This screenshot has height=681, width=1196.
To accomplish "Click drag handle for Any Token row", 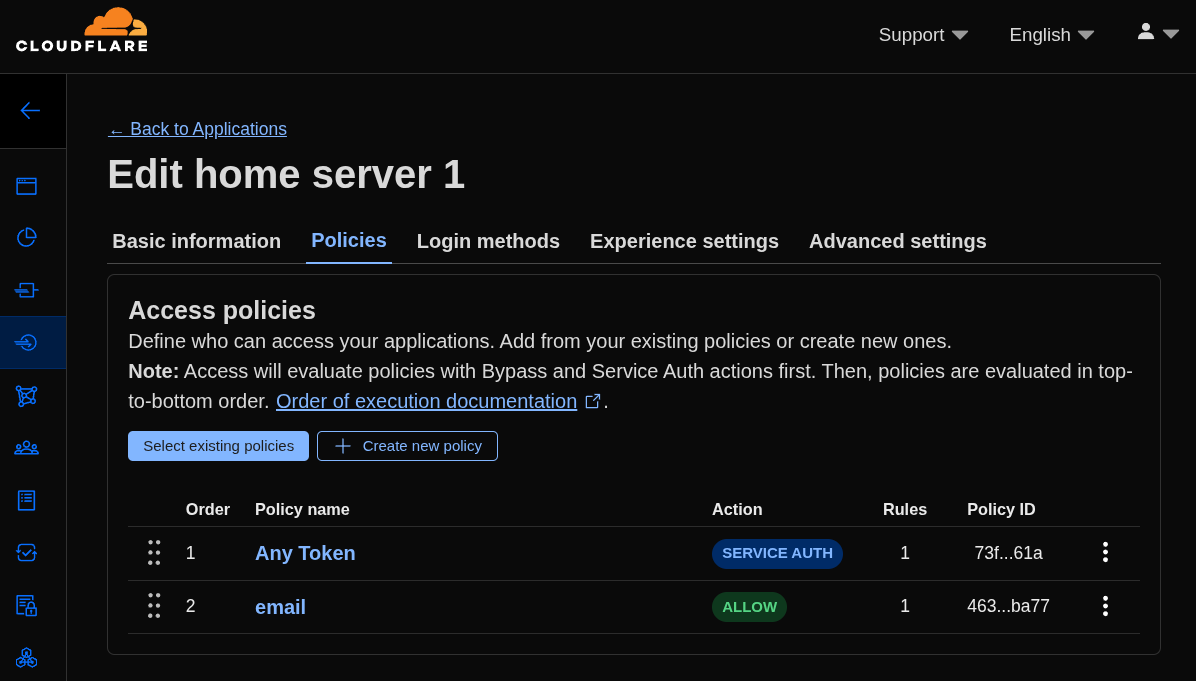I will click(154, 553).
